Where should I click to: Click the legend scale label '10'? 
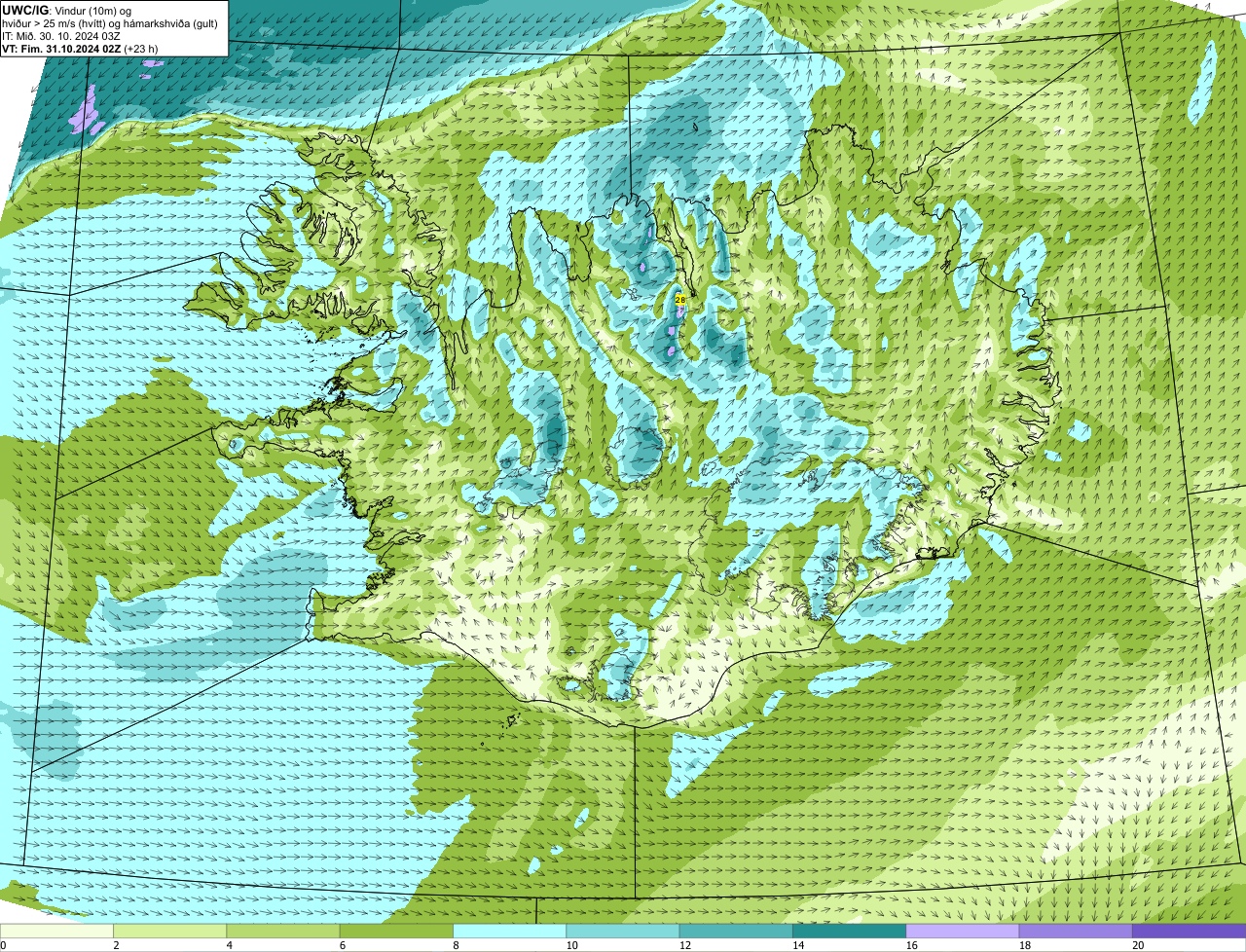(571, 945)
